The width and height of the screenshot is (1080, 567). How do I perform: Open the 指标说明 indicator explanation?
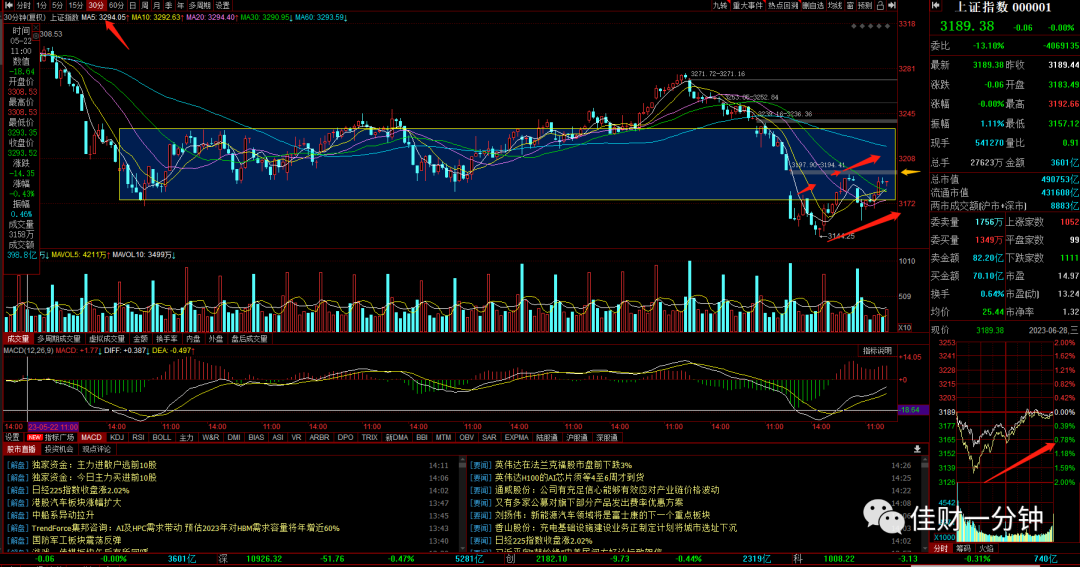point(877,351)
